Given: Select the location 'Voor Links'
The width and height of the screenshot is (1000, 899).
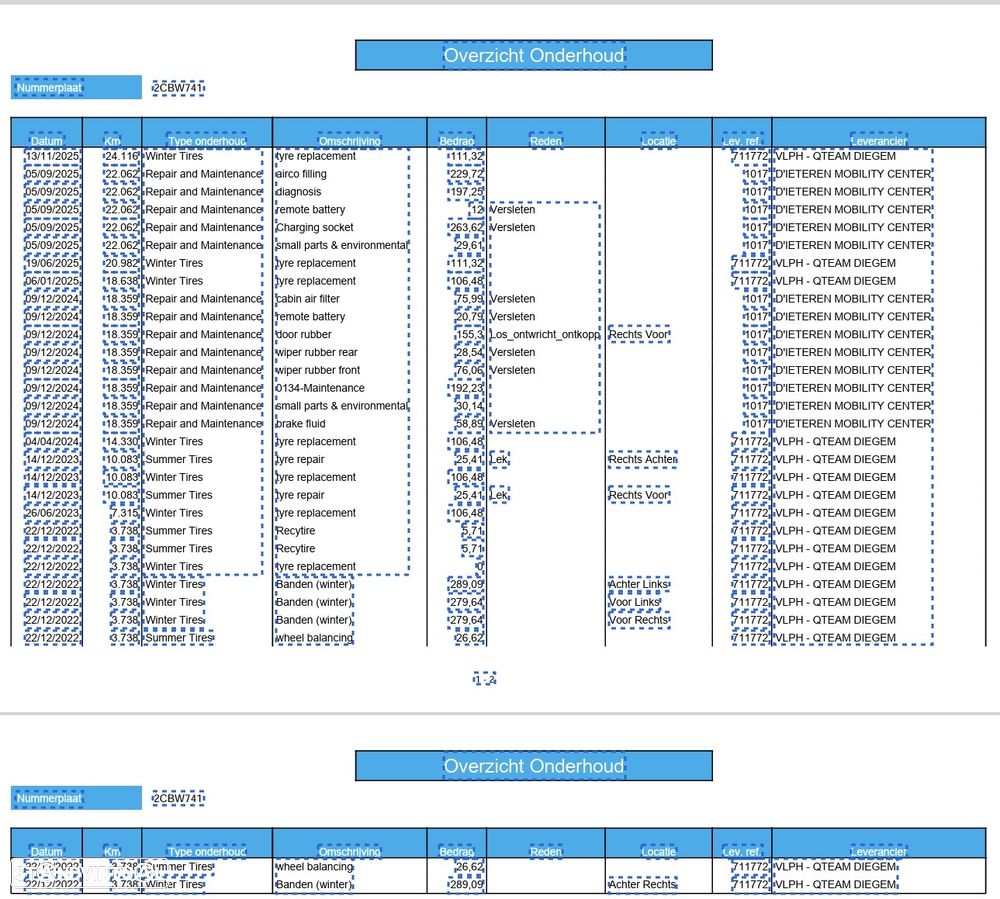Looking at the screenshot, I should [635, 602].
